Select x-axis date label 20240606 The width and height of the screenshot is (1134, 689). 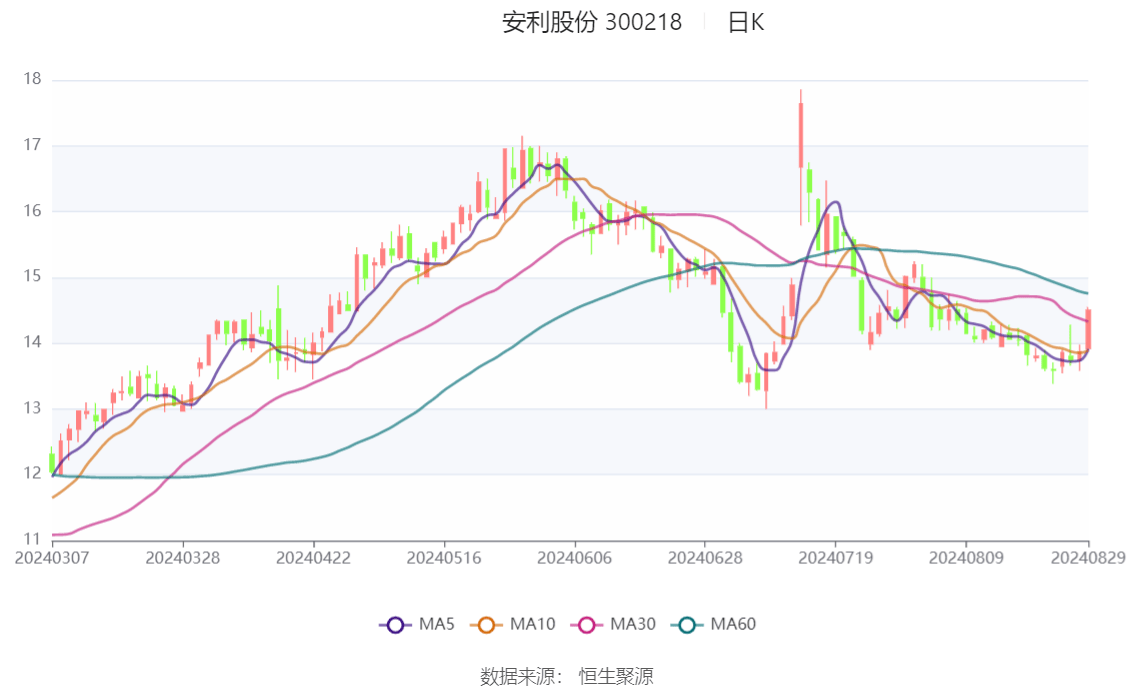[574, 558]
